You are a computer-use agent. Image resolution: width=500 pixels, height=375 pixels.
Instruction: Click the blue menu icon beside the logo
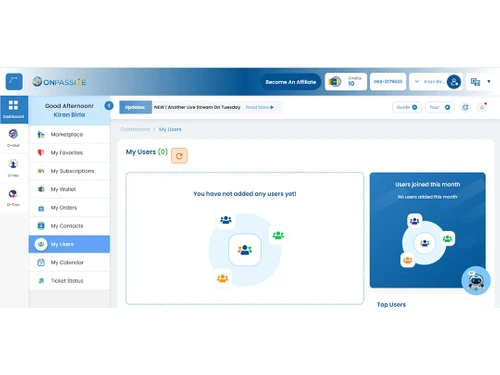click(14, 81)
